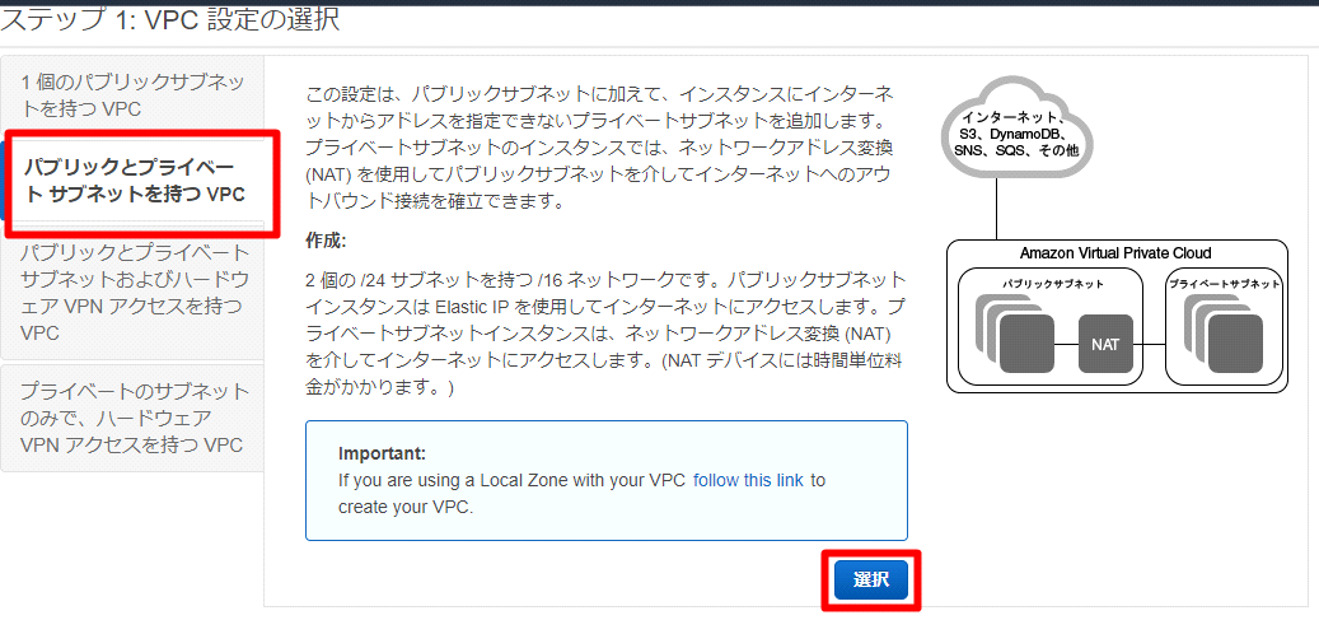Click the connector between NAT and private subnet
Image resolution: width=1319 pixels, height=620 pixels.
coord(1150,344)
